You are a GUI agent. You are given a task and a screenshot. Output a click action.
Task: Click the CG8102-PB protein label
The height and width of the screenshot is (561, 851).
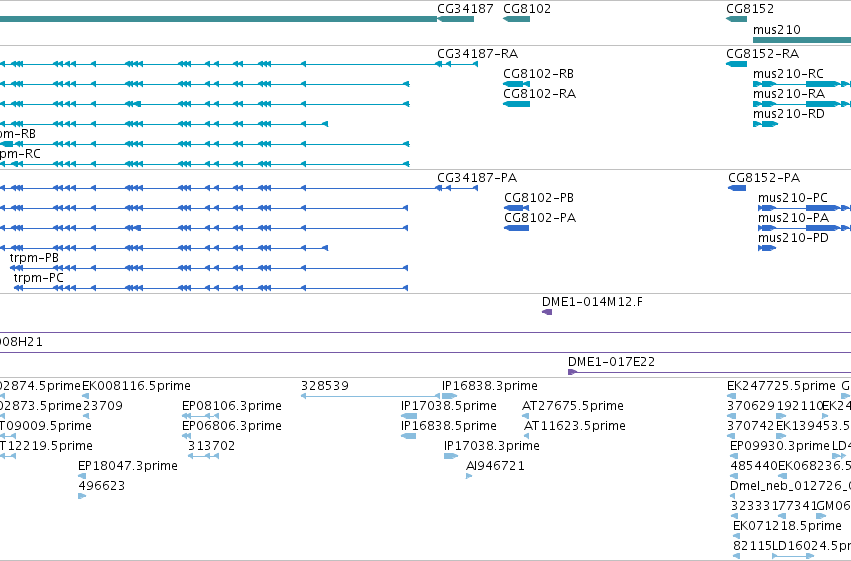[539, 198]
